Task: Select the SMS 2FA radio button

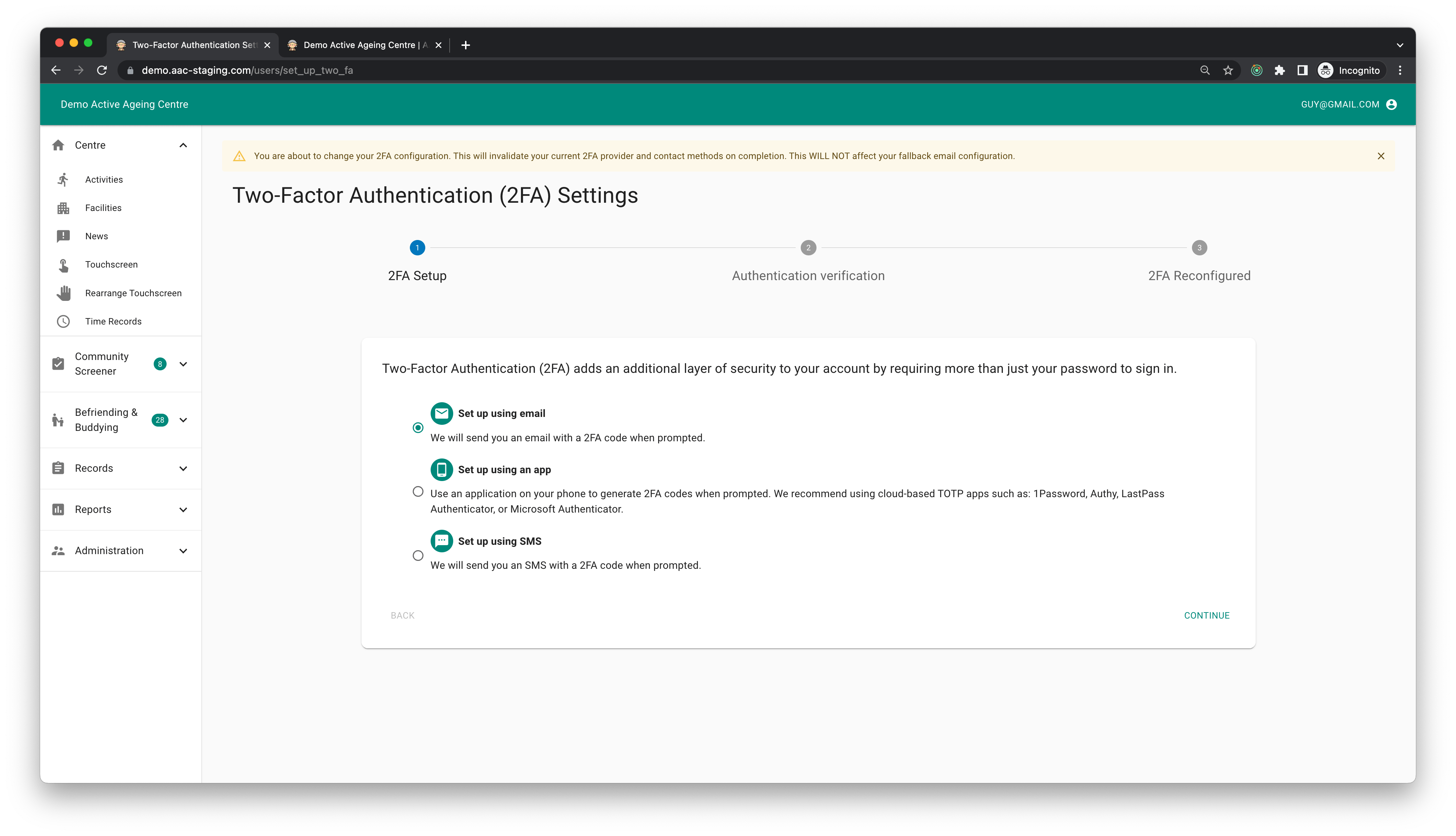Action: 418,556
